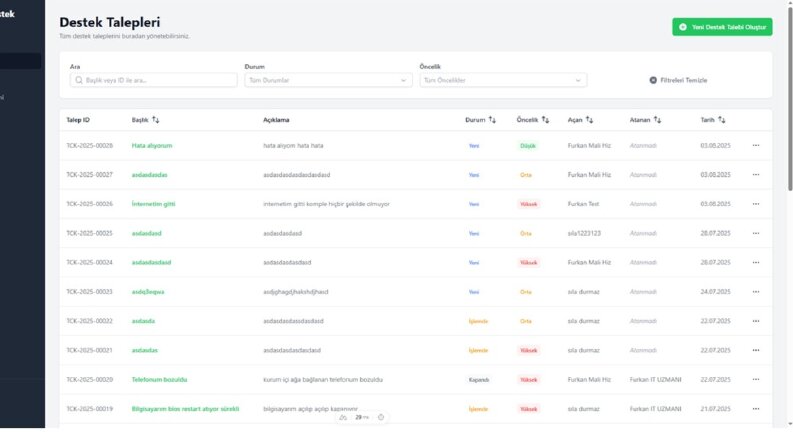Click date 21.07.2025 cell

pyautogui.click(x=715, y=409)
